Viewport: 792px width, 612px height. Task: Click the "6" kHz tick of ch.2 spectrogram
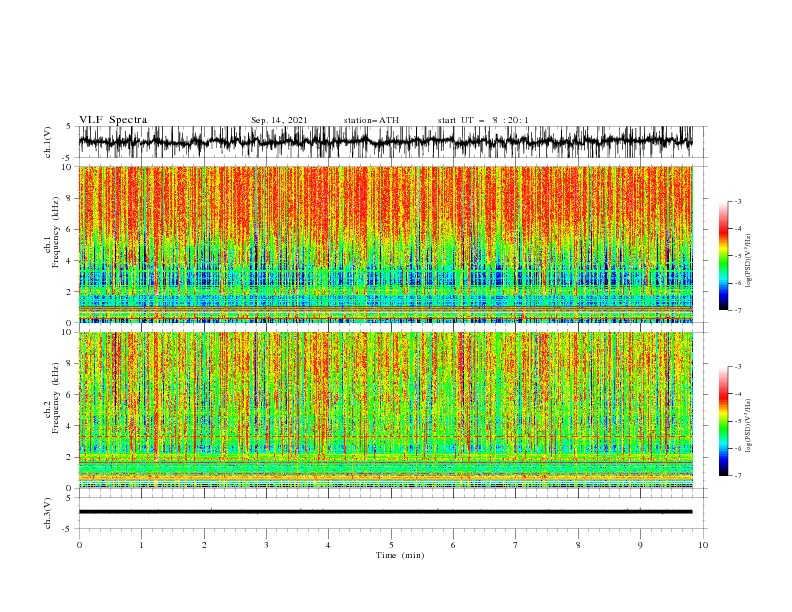click(x=69, y=395)
